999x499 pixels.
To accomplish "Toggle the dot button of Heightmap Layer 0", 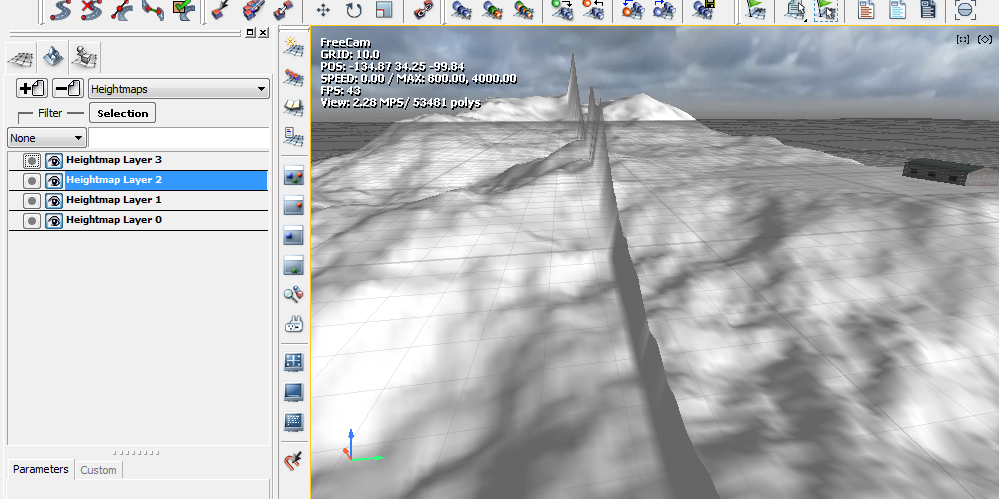I will 31,221.
